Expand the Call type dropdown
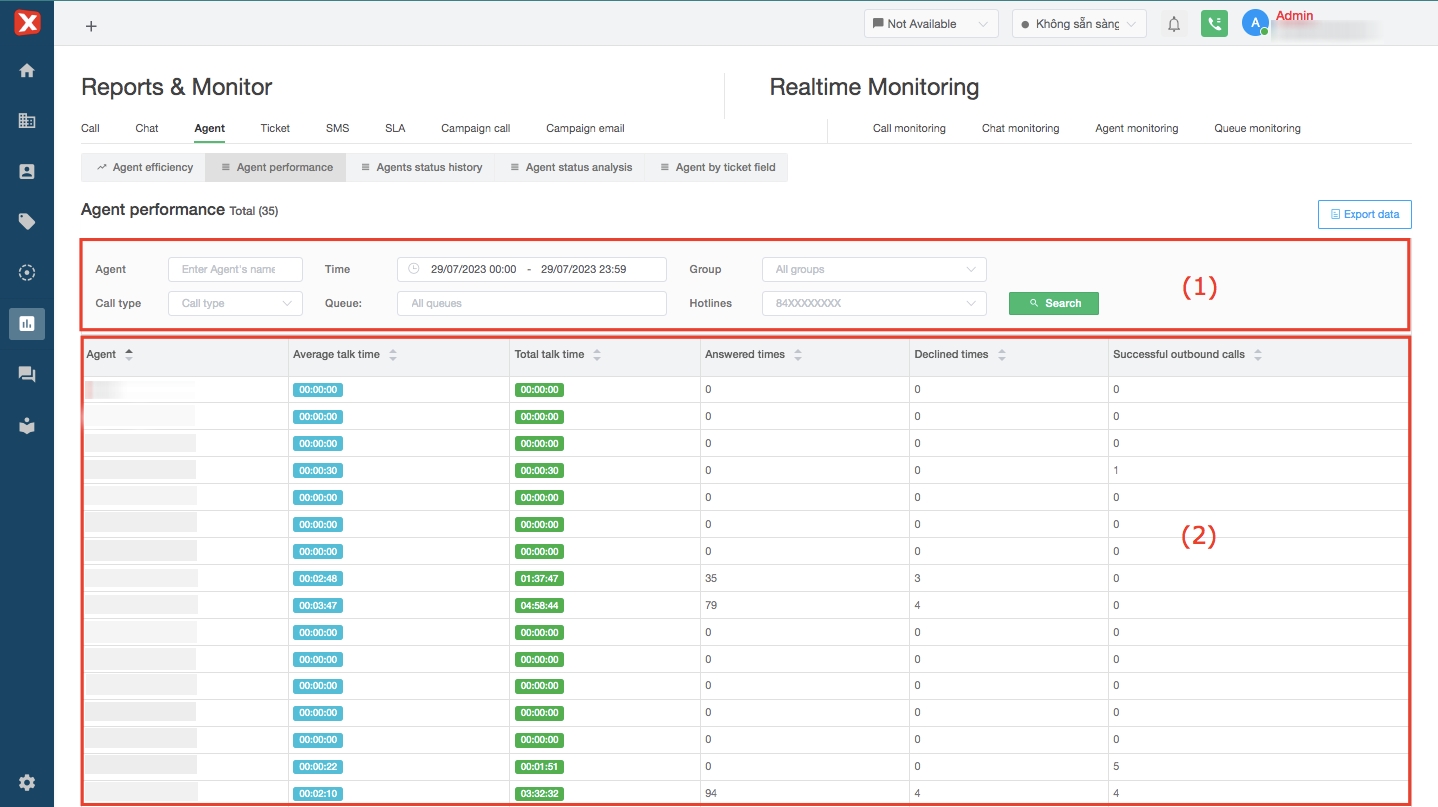Viewport: 1438px width, 807px height. tap(235, 303)
